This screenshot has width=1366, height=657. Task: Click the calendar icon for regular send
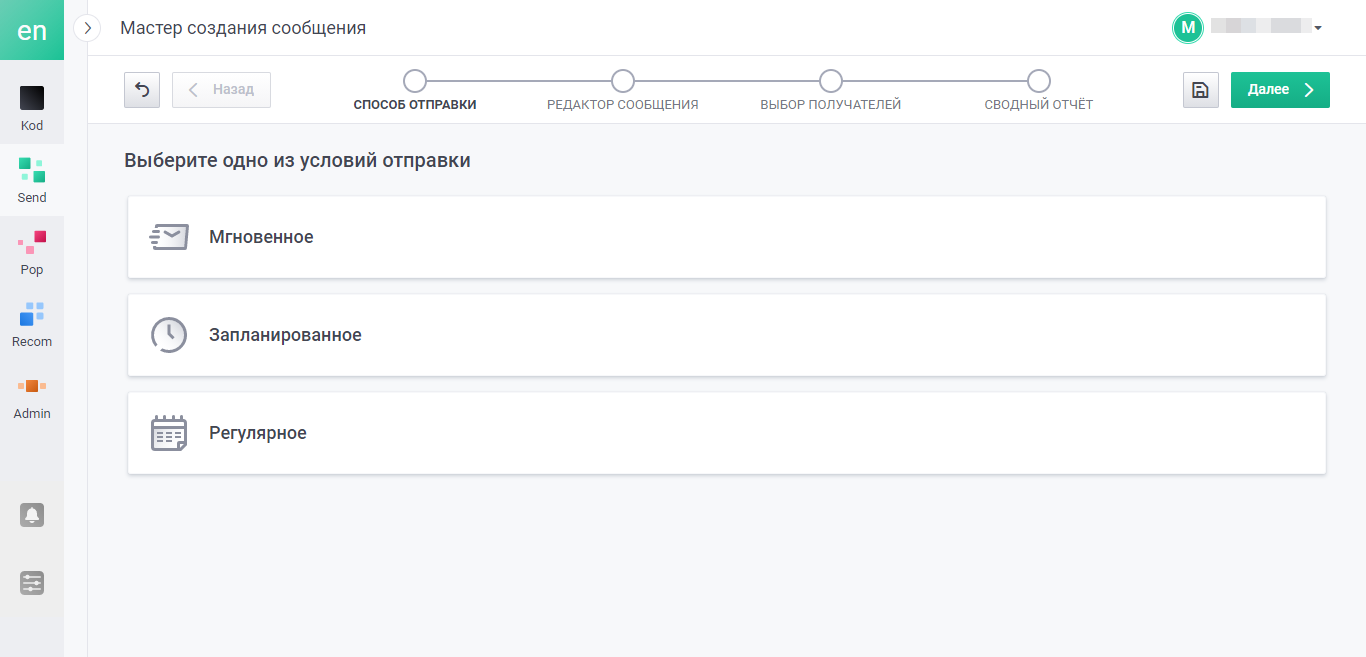pos(169,433)
